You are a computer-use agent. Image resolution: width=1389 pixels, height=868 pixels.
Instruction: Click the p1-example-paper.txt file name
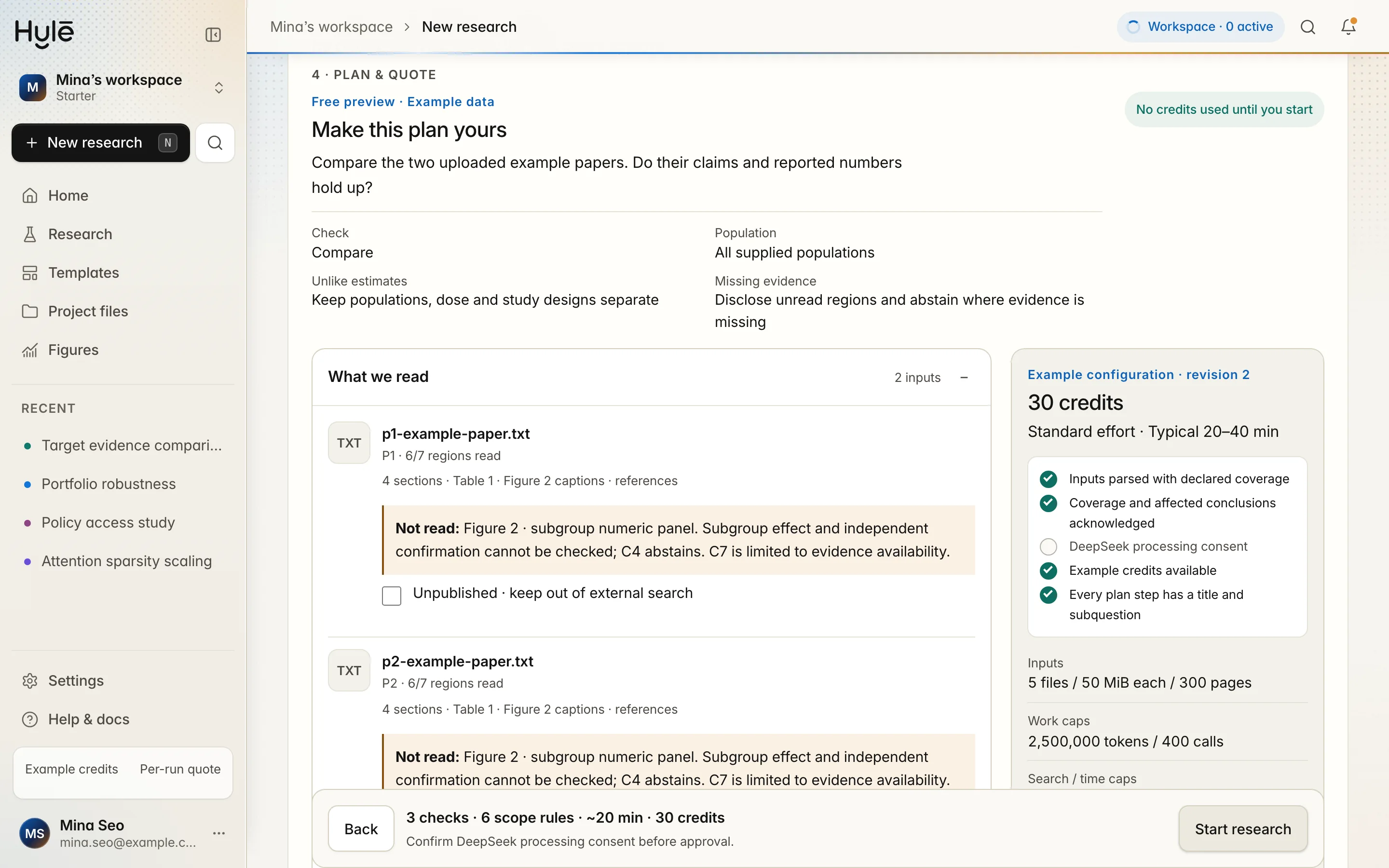click(x=456, y=434)
